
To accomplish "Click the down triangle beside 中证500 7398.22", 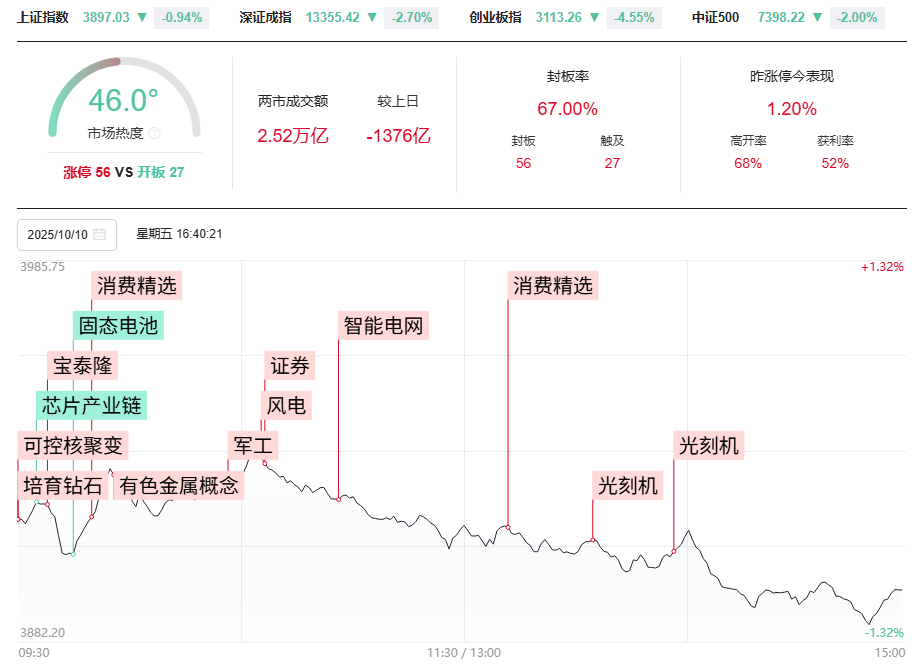I will (x=820, y=17).
